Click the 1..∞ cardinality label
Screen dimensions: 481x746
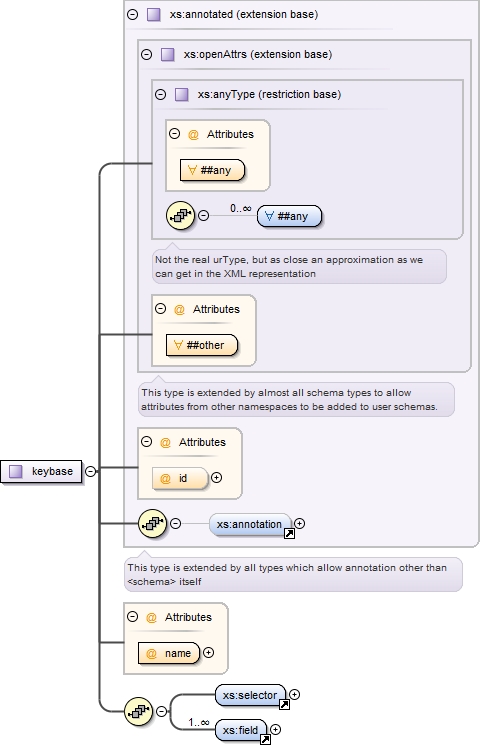point(199,722)
